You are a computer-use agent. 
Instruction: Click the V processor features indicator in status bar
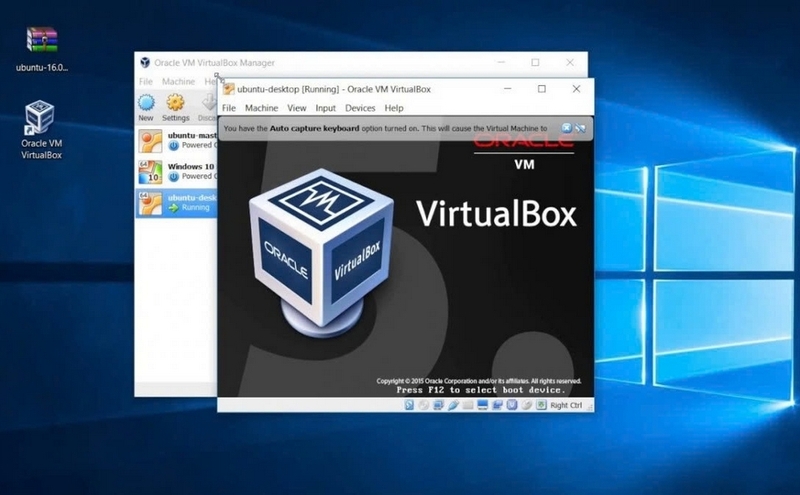click(512, 405)
